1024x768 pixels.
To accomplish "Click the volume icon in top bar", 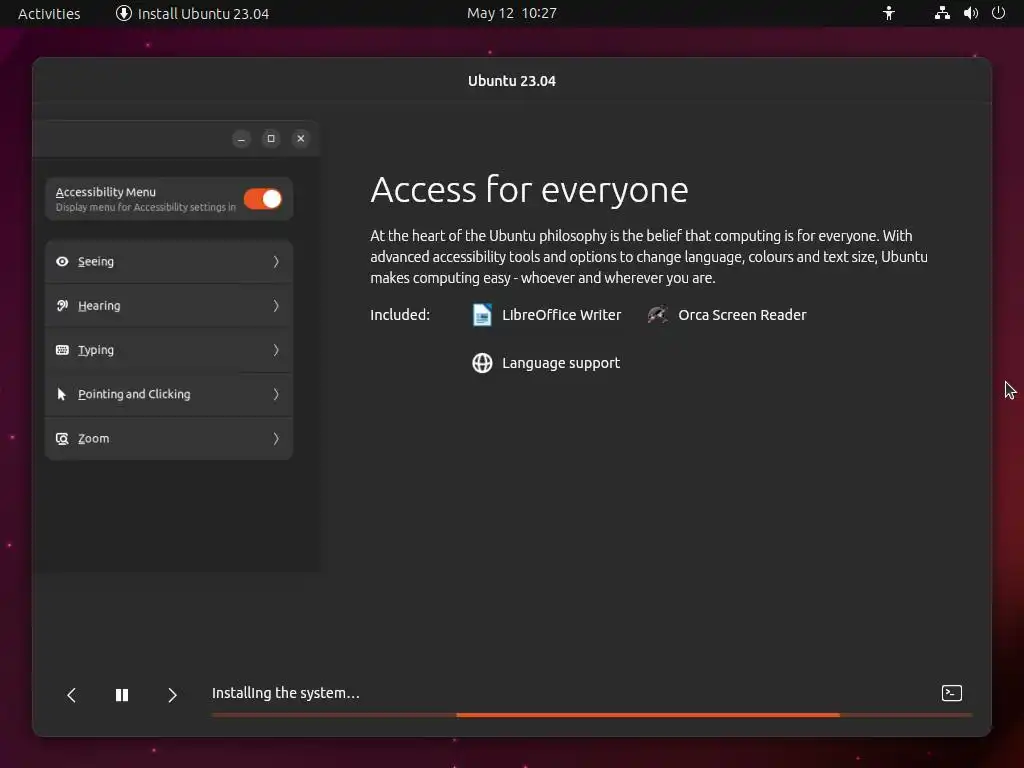I will (970, 13).
